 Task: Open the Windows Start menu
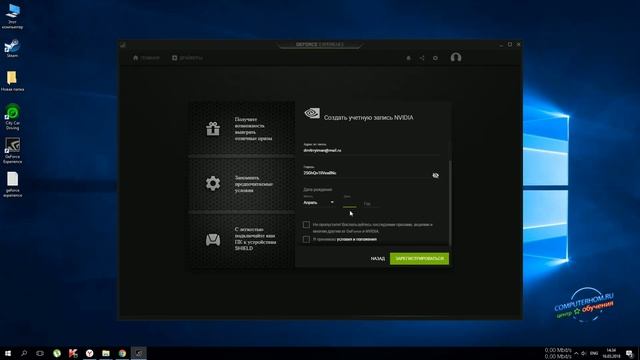pos(8,353)
